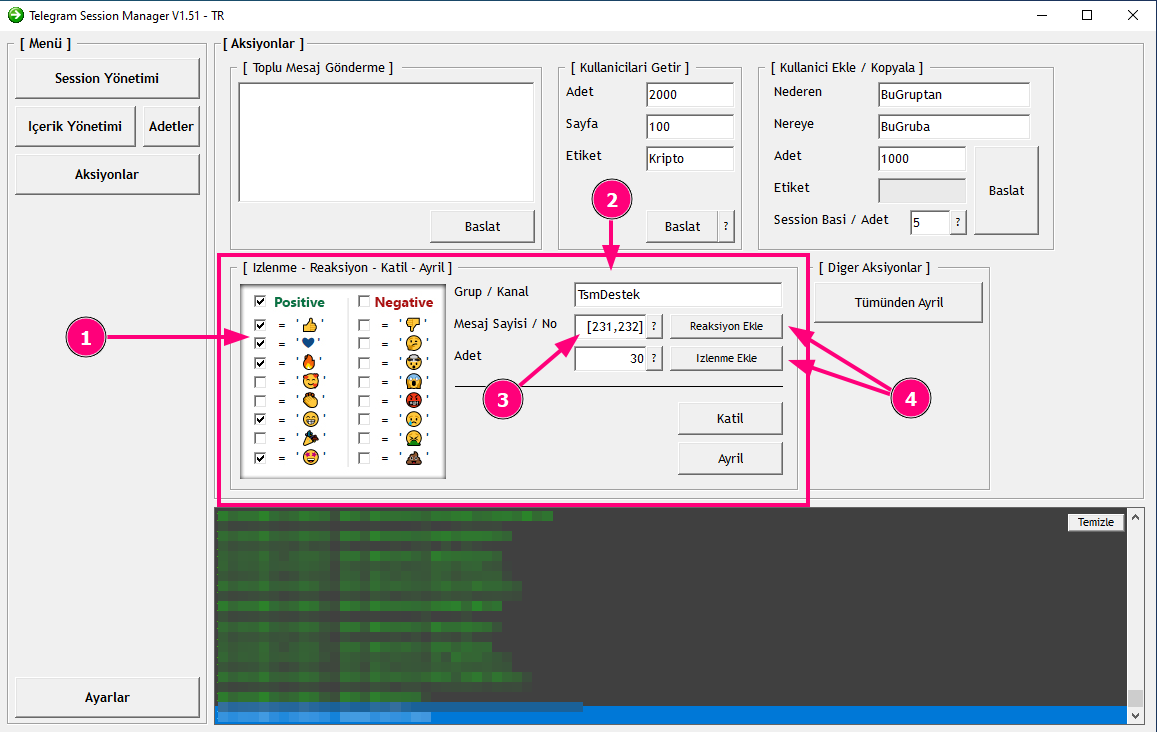1157x732 pixels.
Task: Click the Katil button
Action: pyautogui.click(x=731, y=418)
